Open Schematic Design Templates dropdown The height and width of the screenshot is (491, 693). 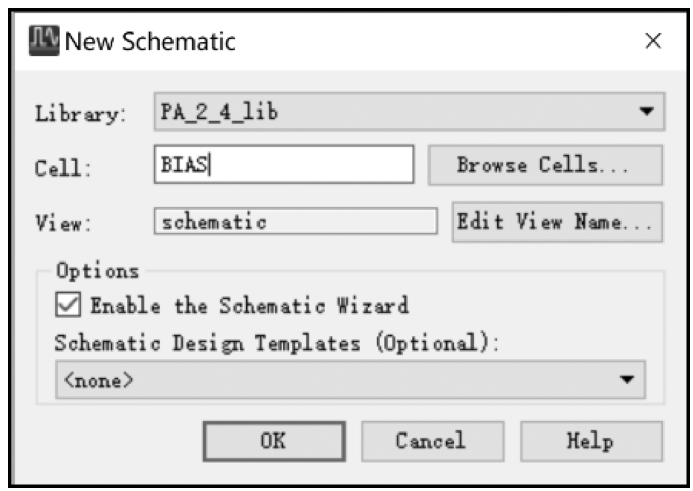tap(350, 380)
